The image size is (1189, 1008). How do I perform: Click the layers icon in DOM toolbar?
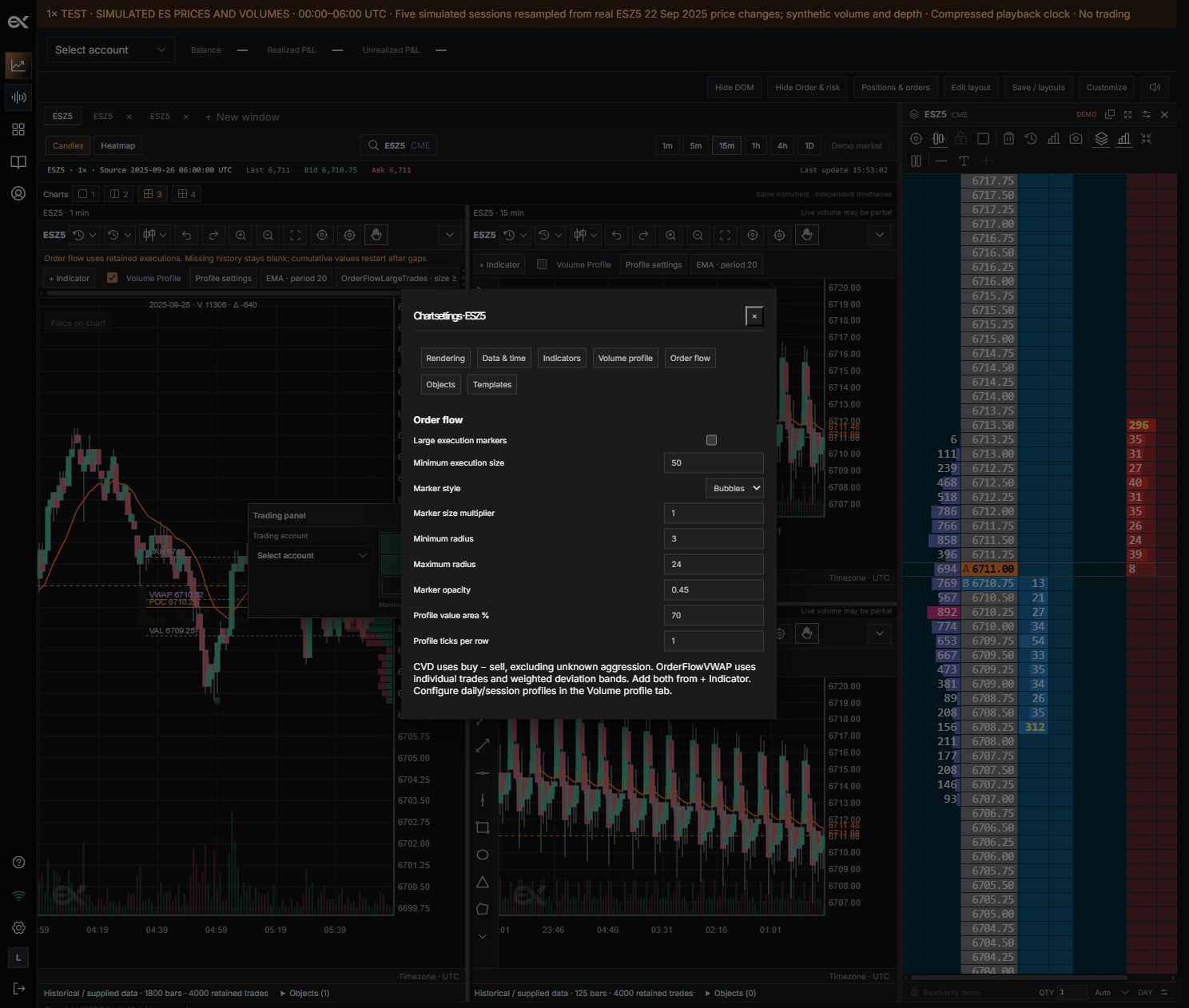[1101, 138]
